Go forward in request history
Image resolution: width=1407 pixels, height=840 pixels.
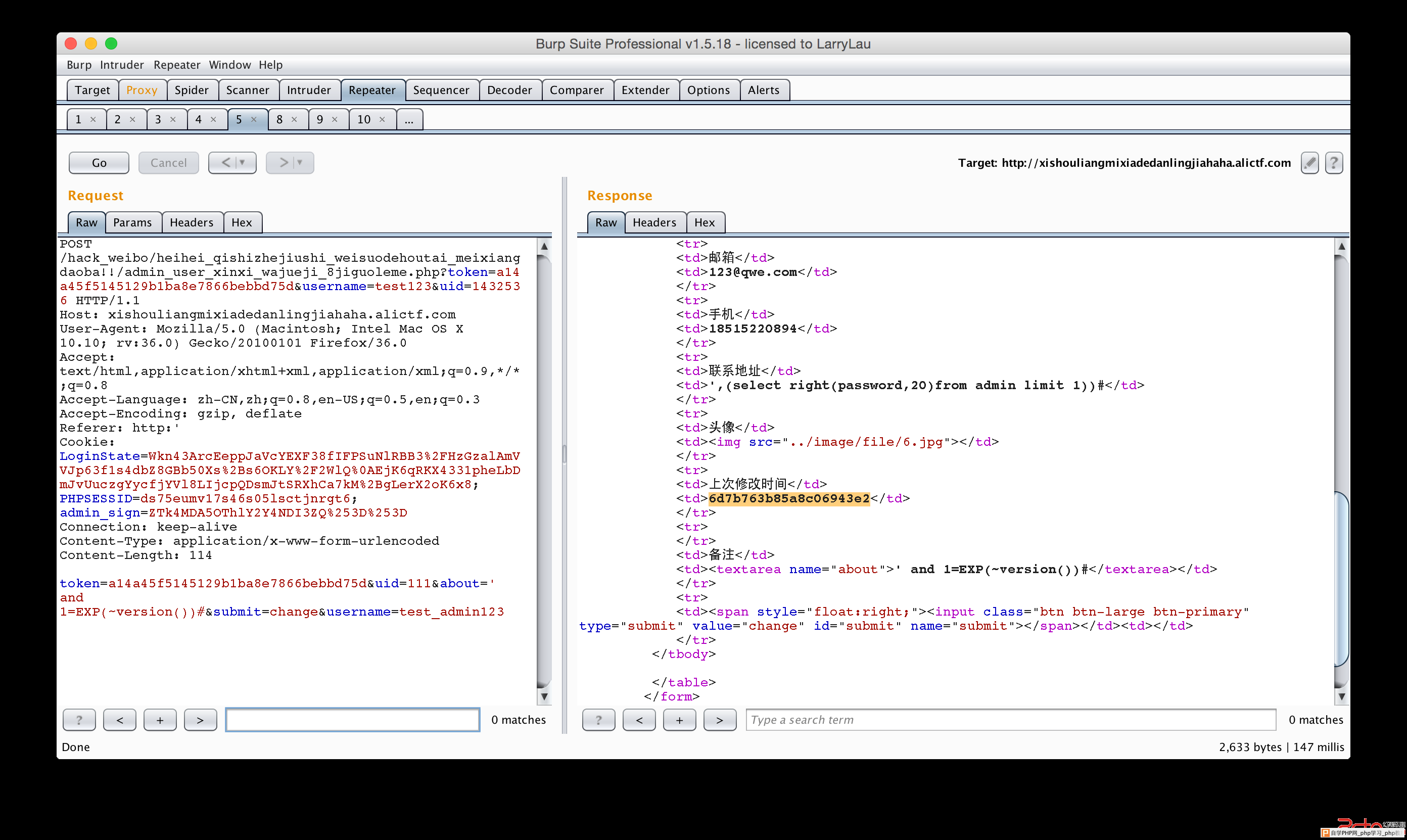click(x=284, y=163)
